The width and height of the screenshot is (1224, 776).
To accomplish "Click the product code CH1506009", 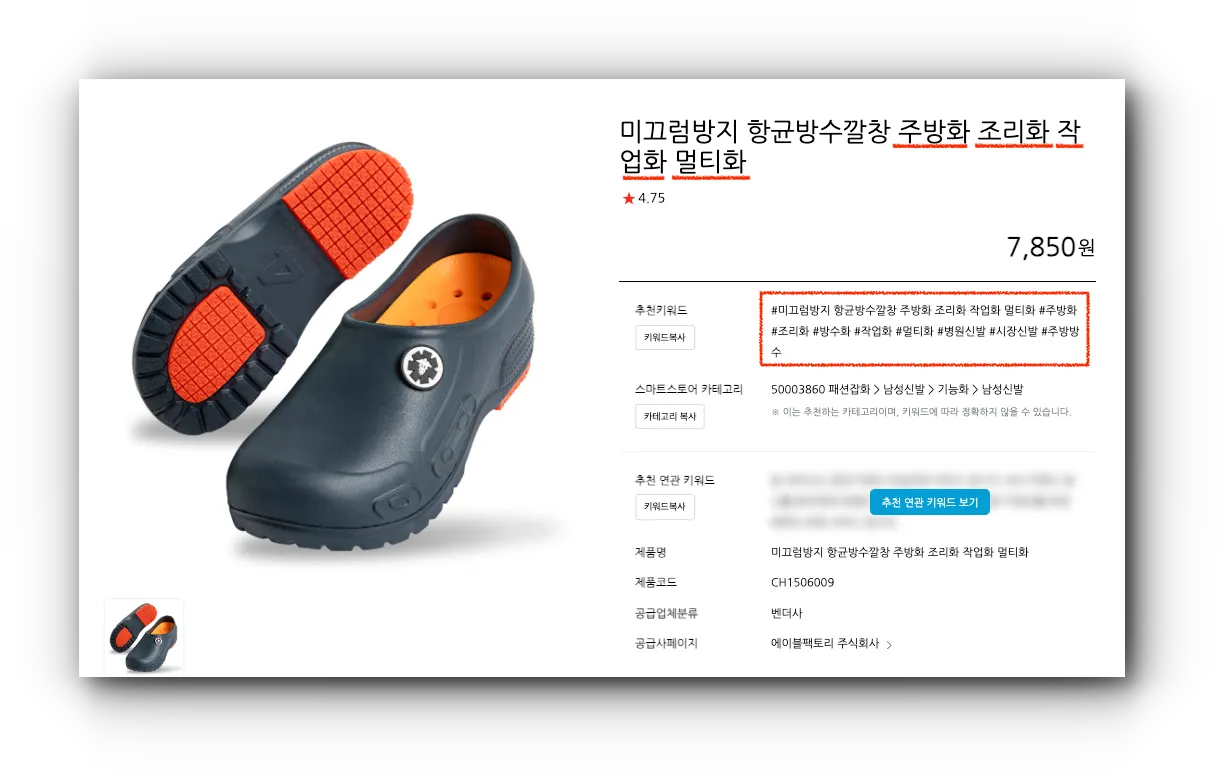I will click(802, 583).
